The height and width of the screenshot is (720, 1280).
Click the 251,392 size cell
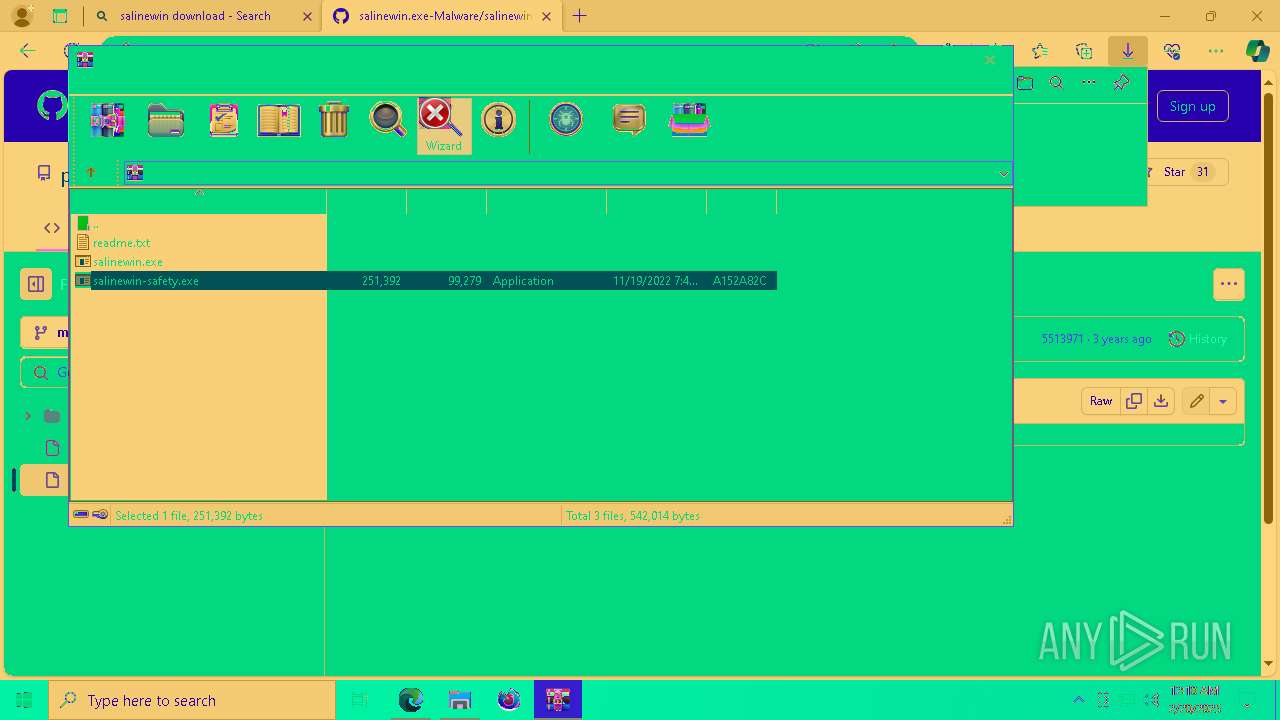point(381,281)
